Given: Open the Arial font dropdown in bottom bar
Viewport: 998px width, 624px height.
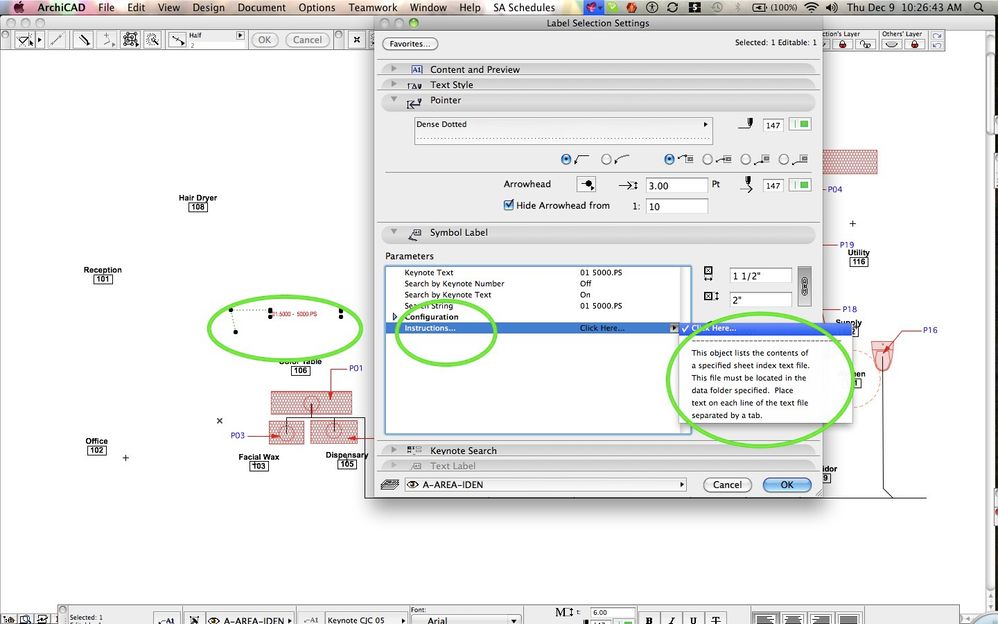Looking at the screenshot, I should coord(465,620).
